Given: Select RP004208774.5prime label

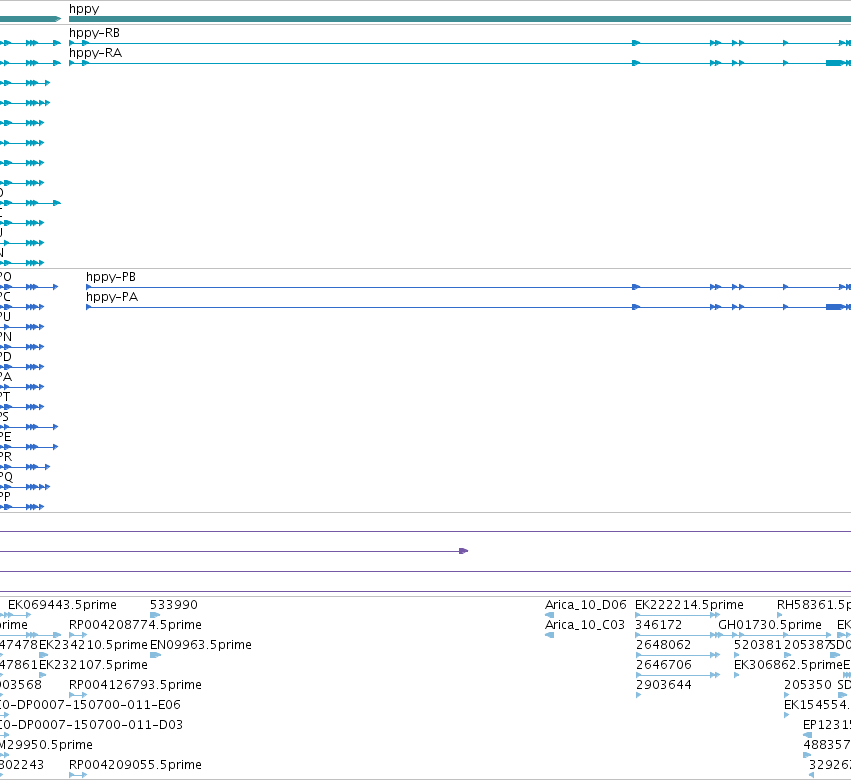Looking at the screenshot, I should [x=135, y=625].
